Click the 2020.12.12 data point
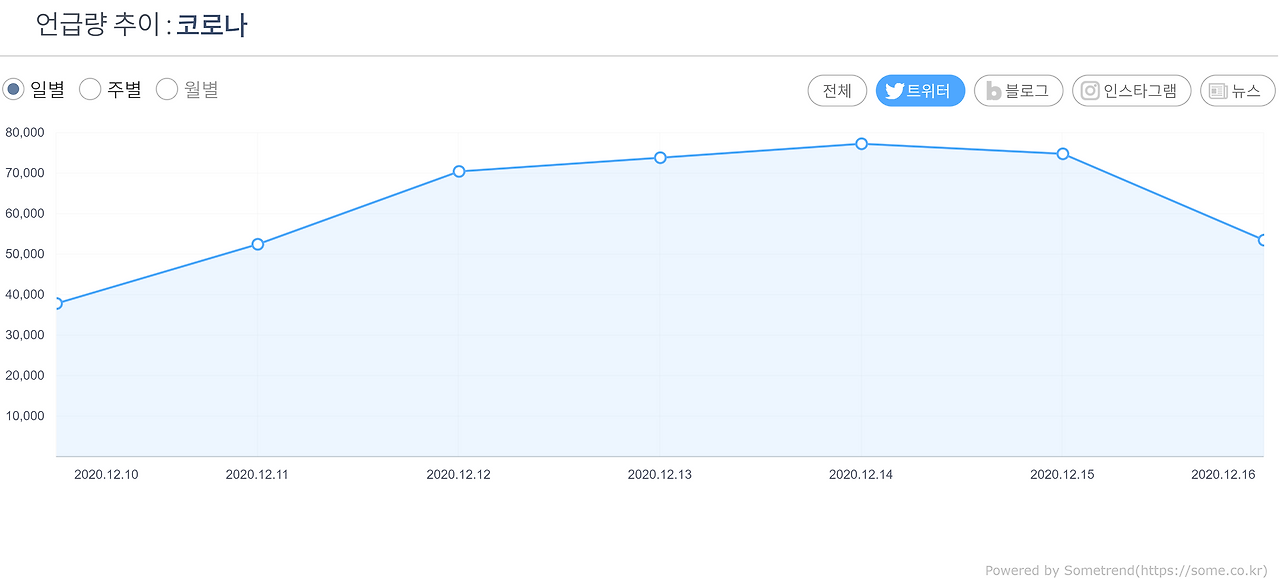The image size is (1280, 579). tap(459, 171)
